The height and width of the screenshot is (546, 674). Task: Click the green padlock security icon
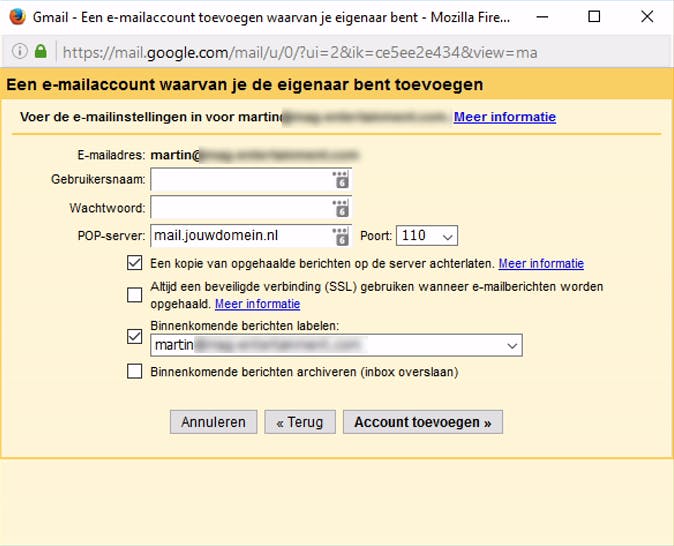point(41,51)
